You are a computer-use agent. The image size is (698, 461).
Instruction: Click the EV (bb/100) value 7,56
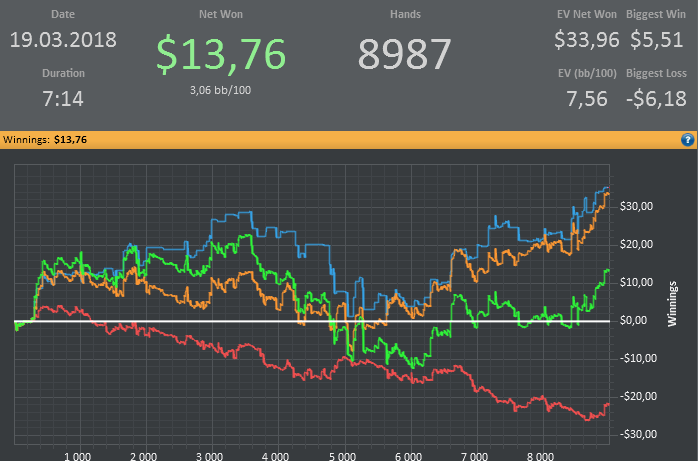[x=586, y=98]
